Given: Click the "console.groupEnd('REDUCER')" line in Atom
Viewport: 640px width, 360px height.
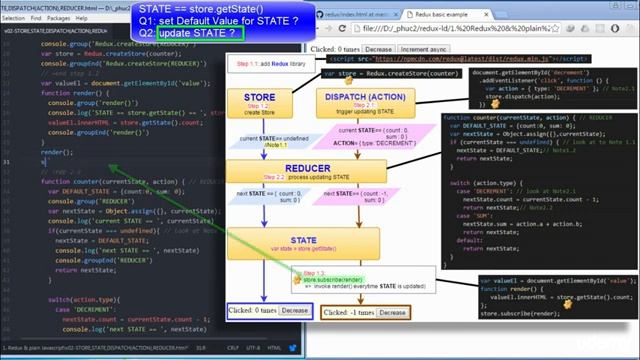Looking at the screenshot, I should pos(104,260).
